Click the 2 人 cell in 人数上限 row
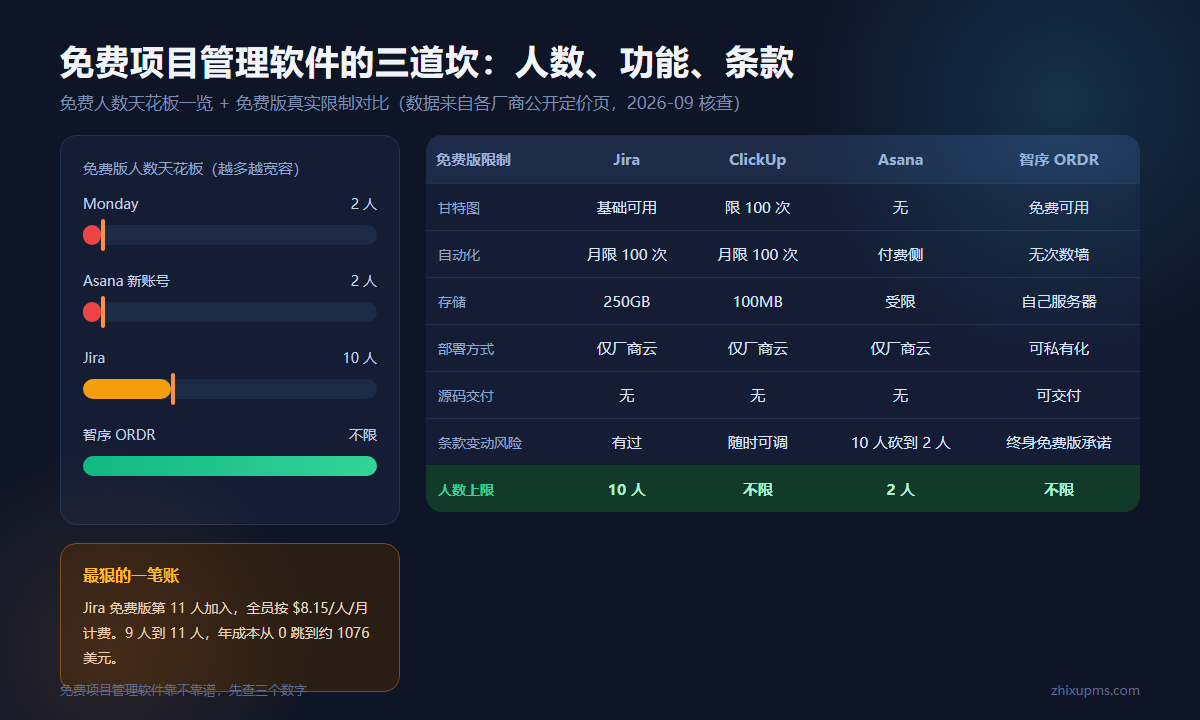Viewport: 1200px width, 720px height. coord(901,490)
